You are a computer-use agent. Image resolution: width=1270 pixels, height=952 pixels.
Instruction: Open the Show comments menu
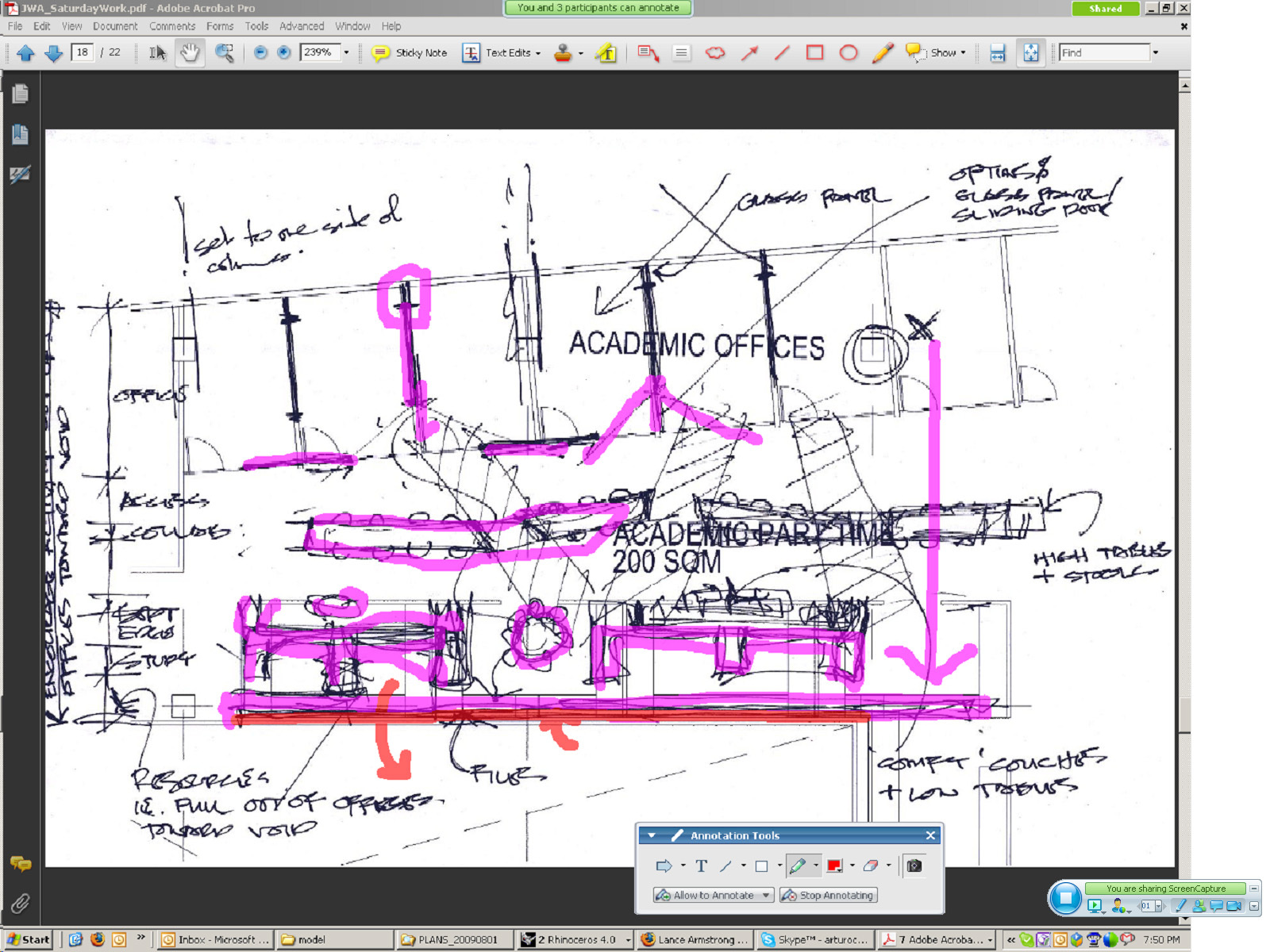pyautogui.click(x=937, y=53)
